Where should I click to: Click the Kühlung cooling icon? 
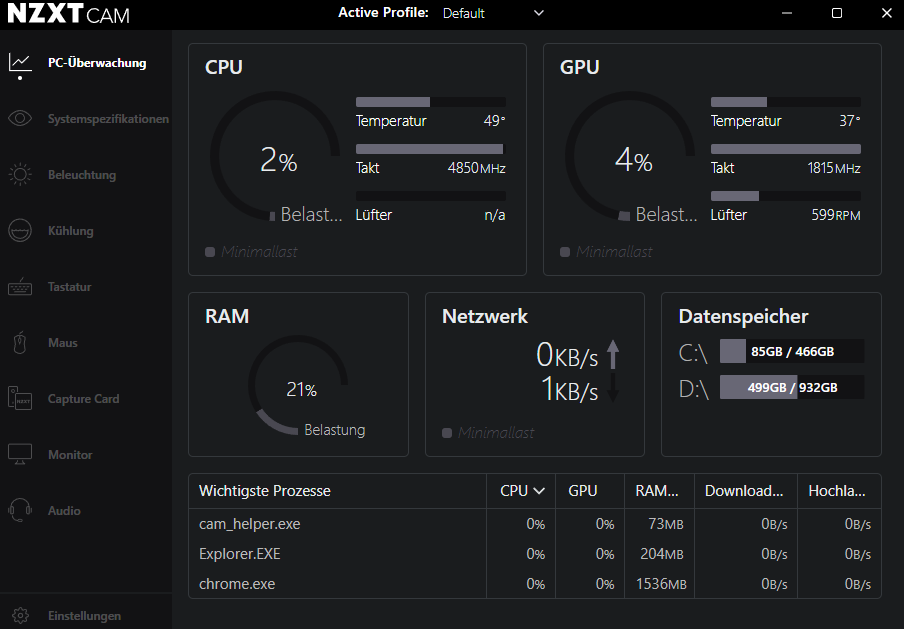click(20, 231)
